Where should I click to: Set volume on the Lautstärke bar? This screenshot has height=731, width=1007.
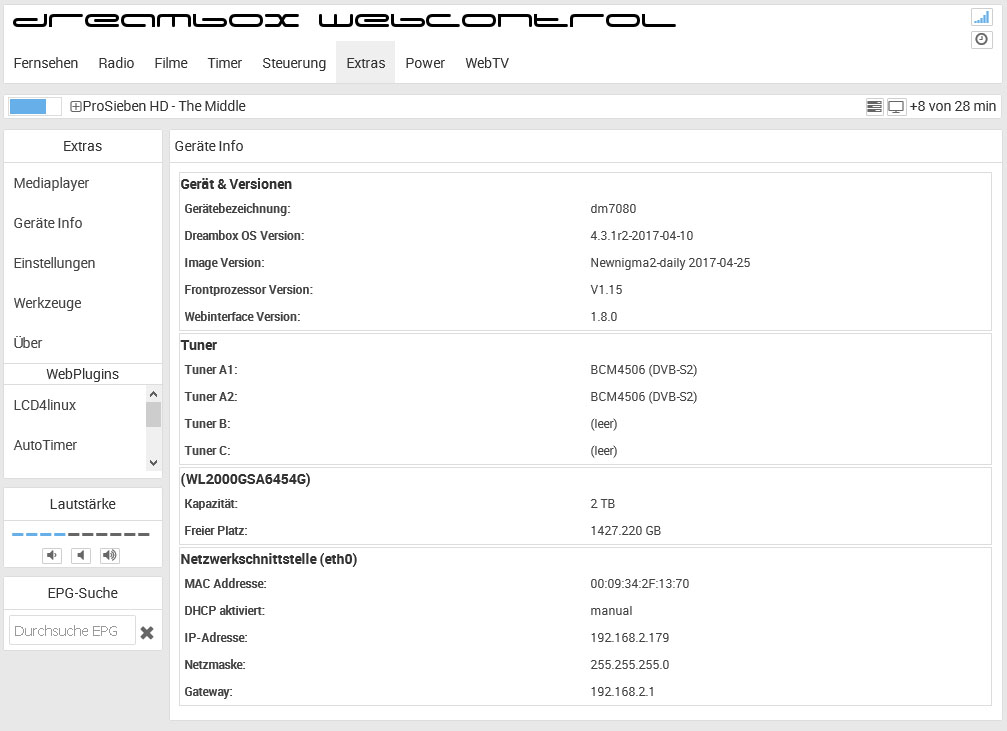(x=80, y=534)
